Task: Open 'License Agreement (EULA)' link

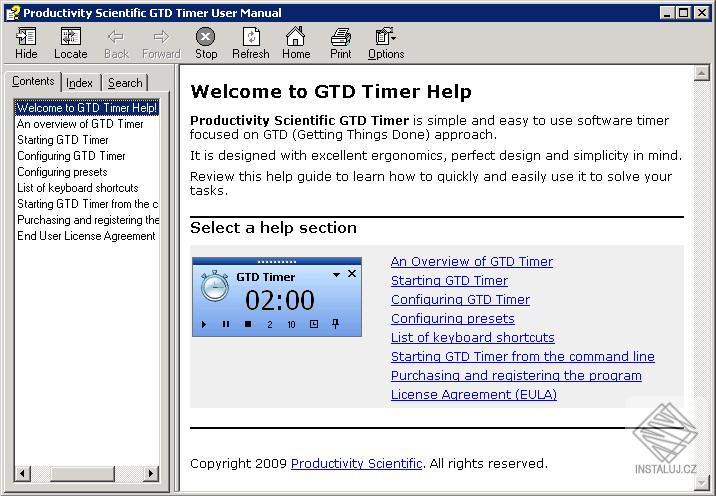Action: pos(474,394)
